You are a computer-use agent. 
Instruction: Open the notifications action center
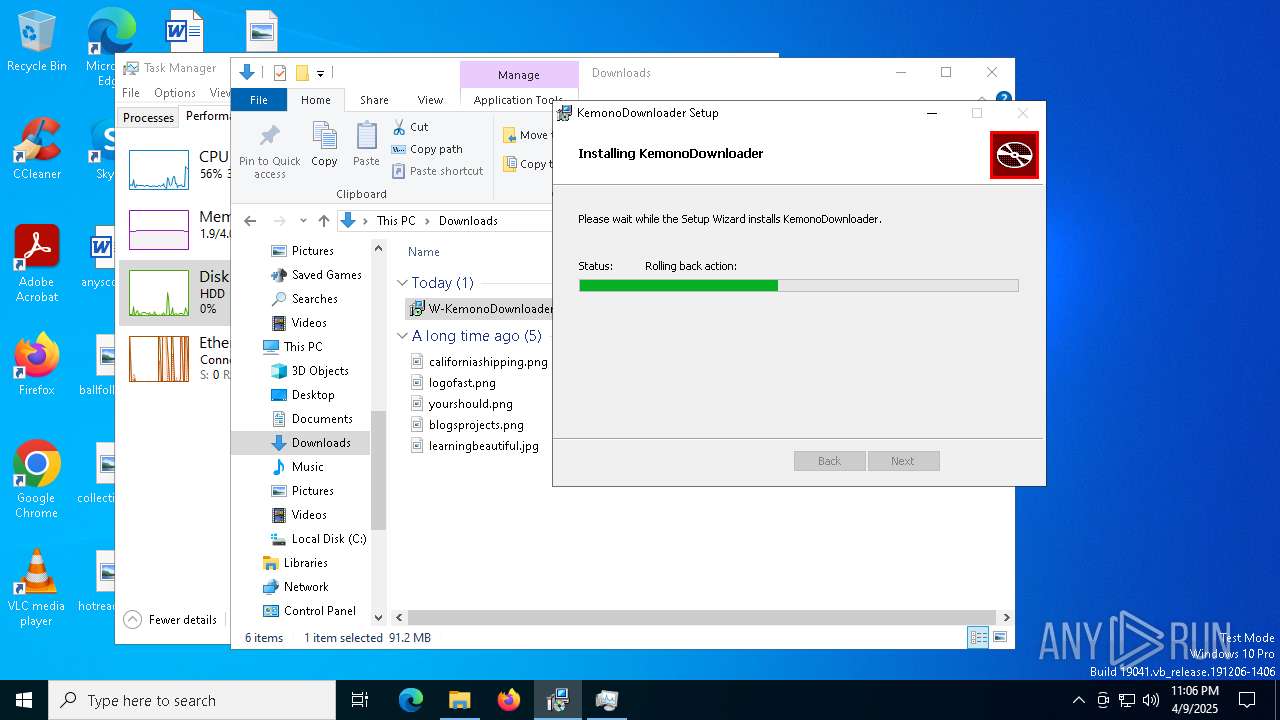click(x=1247, y=700)
